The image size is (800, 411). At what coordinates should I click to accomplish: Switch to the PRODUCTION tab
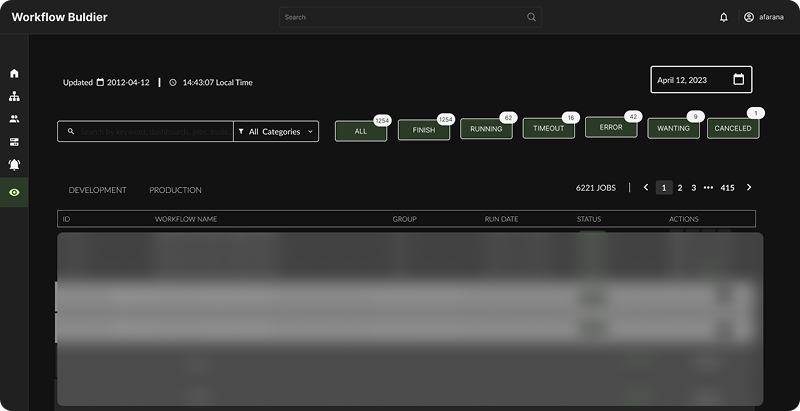176,190
